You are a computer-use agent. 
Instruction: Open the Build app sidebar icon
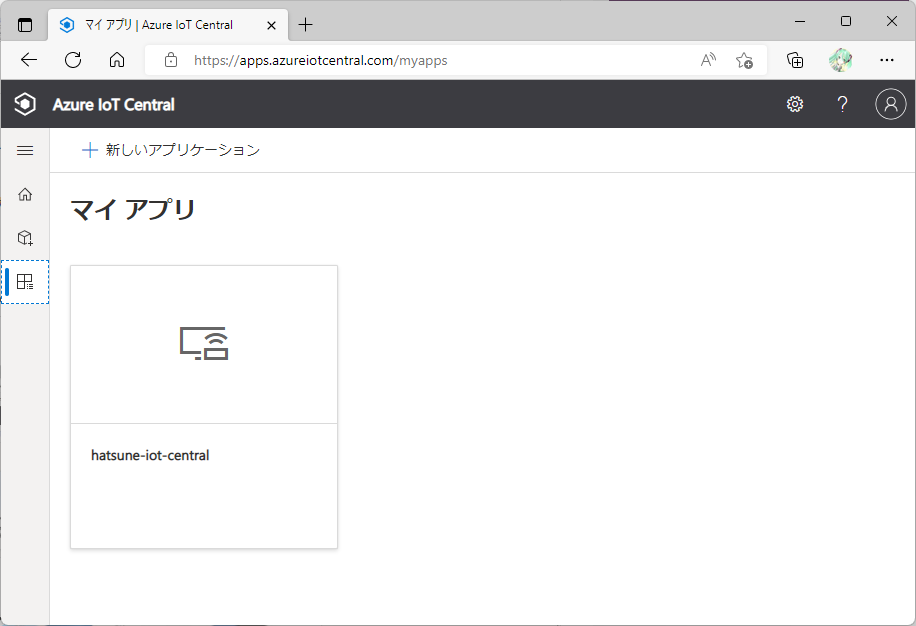pyautogui.click(x=25, y=238)
